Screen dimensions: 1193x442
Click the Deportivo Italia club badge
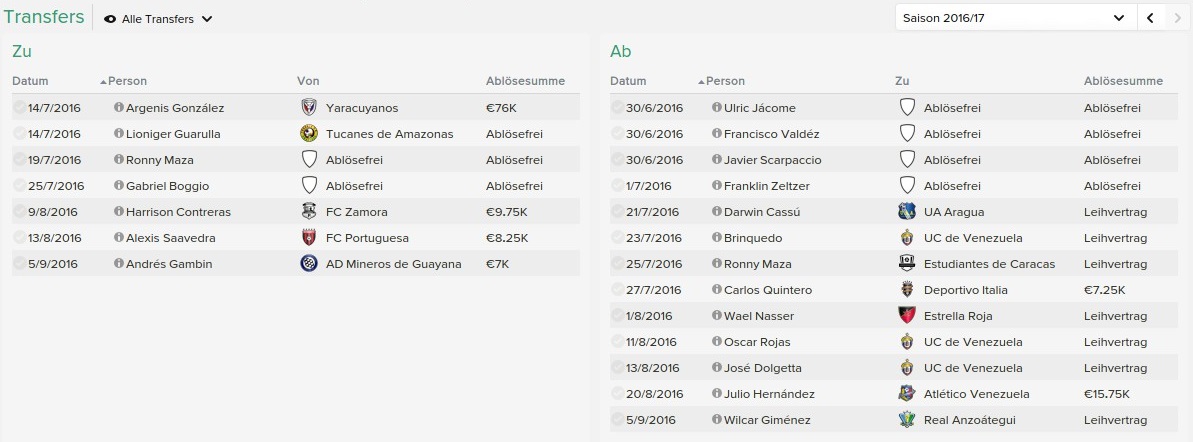point(907,290)
